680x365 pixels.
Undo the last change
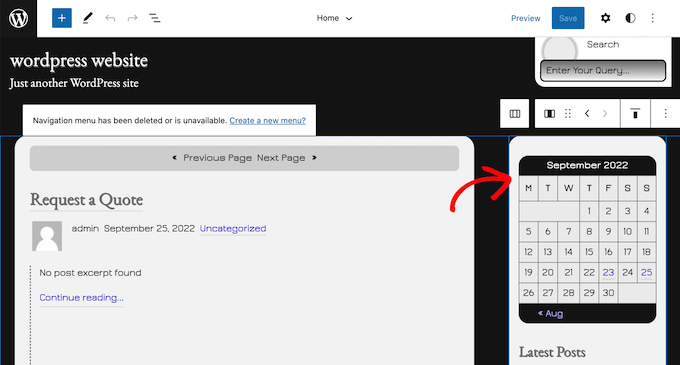pyautogui.click(x=110, y=18)
